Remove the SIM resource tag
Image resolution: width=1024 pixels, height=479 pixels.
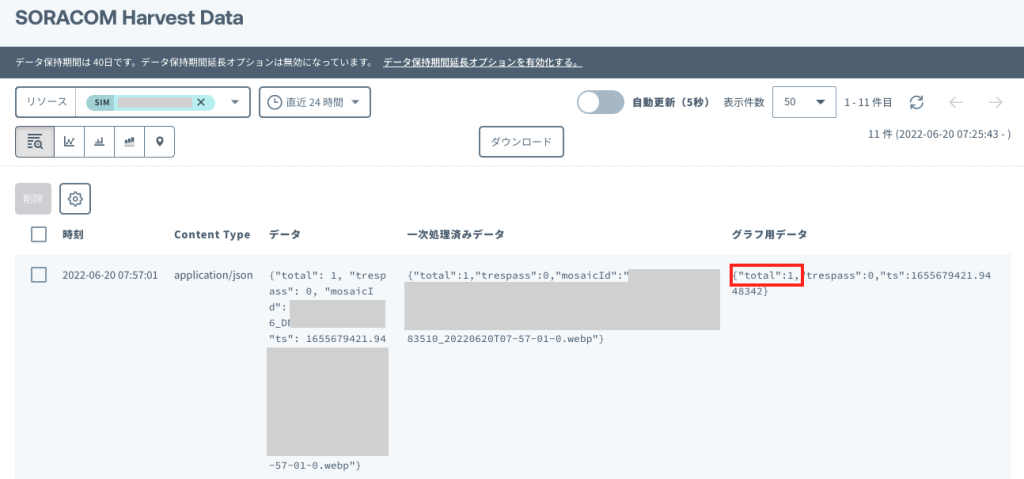click(x=201, y=103)
